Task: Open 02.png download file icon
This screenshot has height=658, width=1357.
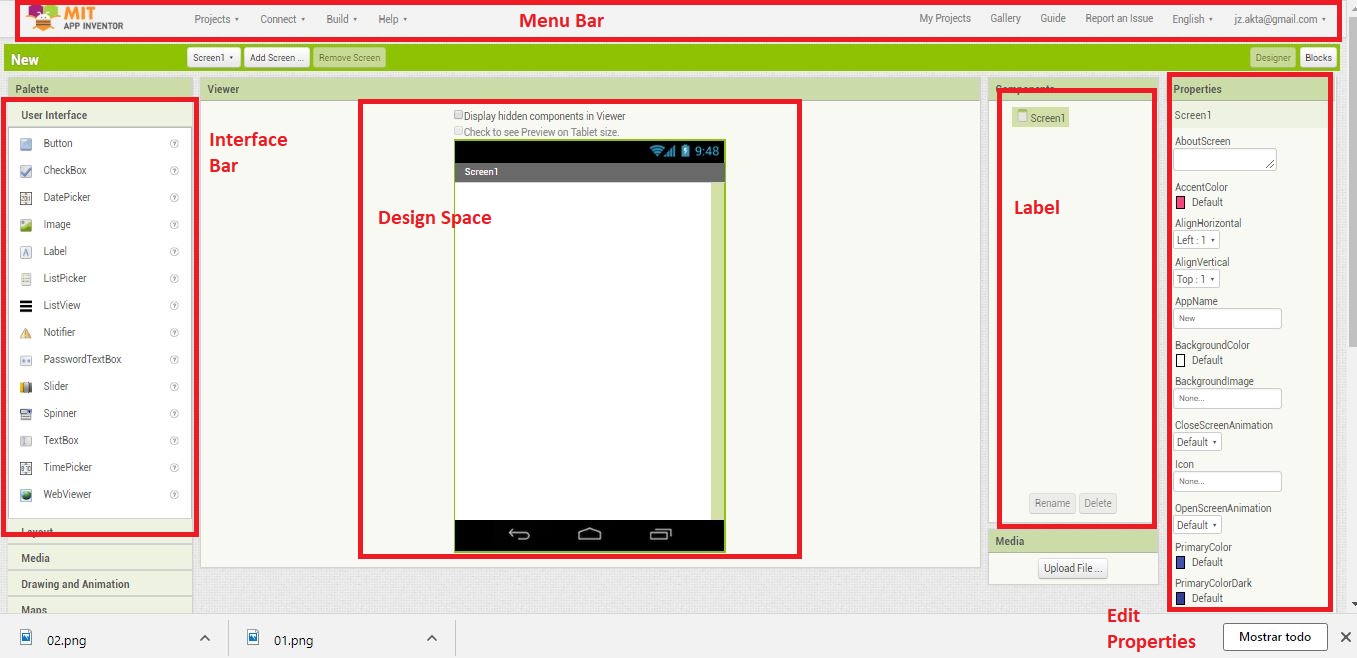Action: [x=27, y=637]
